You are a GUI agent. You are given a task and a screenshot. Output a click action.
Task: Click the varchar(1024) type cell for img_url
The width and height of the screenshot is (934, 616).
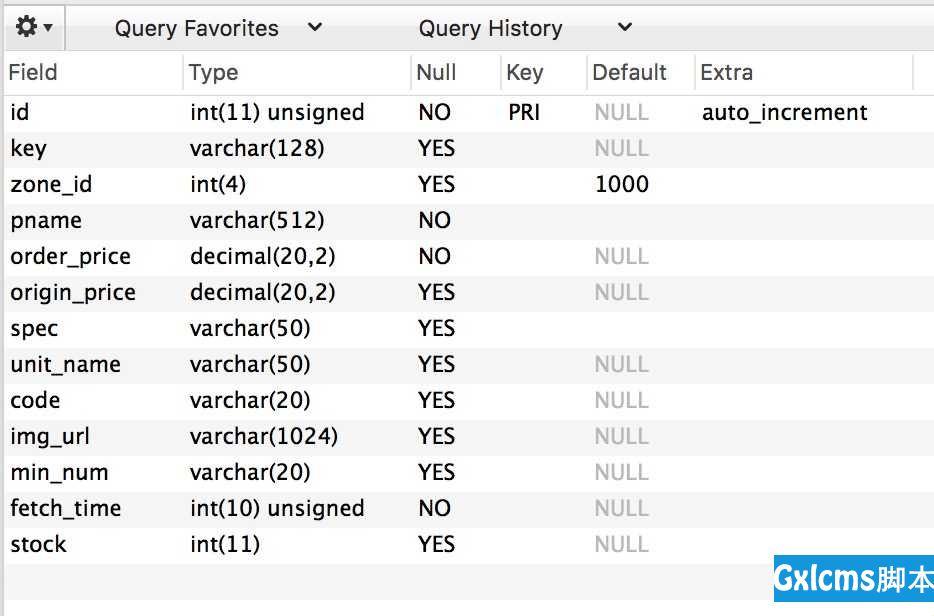click(x=264, y=437)
